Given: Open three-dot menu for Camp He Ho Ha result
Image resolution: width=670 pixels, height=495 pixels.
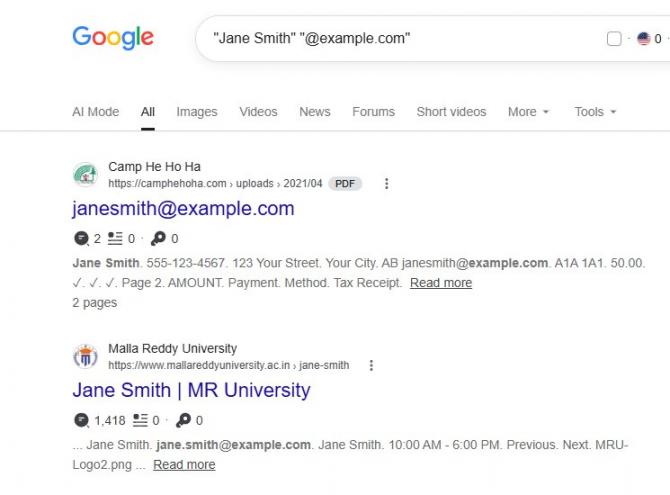Looking at the screenshot, I should (x=386, y=183).
